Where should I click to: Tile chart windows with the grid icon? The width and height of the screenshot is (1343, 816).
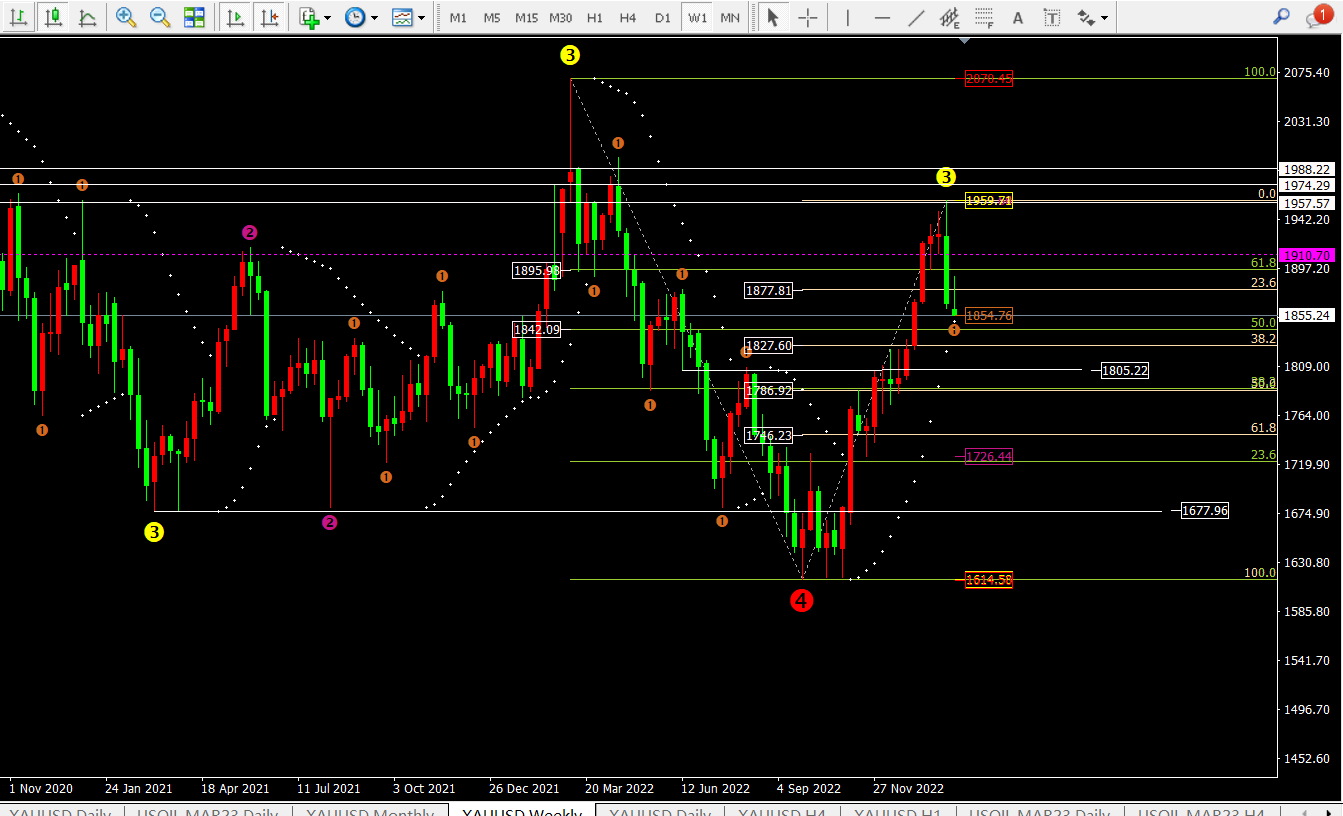click(194, 17)
